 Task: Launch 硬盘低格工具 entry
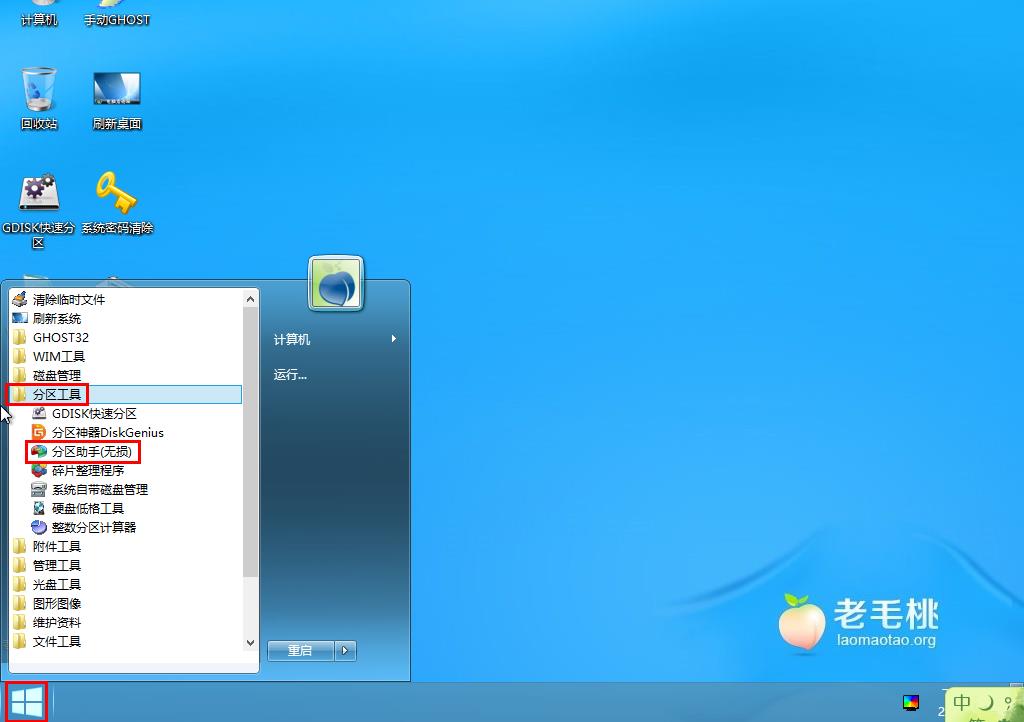[87, 509]
